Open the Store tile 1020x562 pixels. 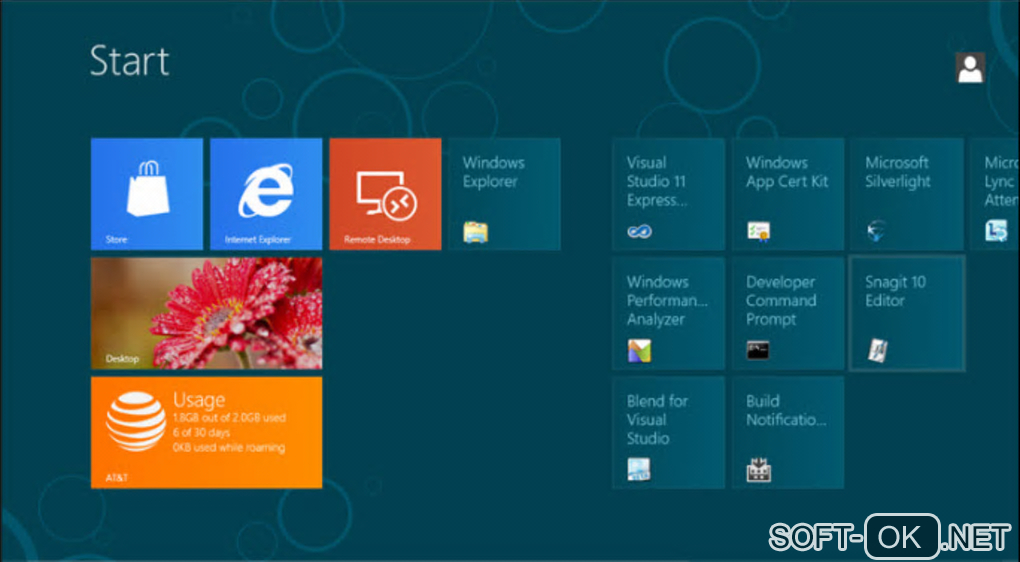(x=147, y=194)
